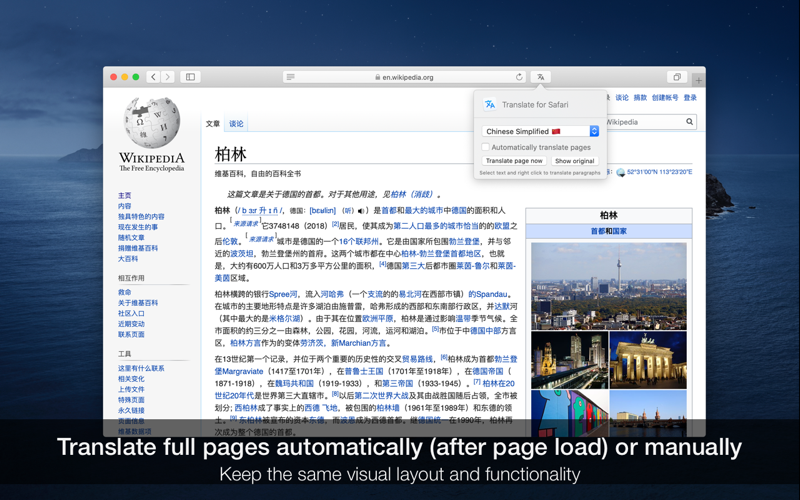Click the 柏林 page heading text
The height and width of the screenshot is (500, 800).
231,154
